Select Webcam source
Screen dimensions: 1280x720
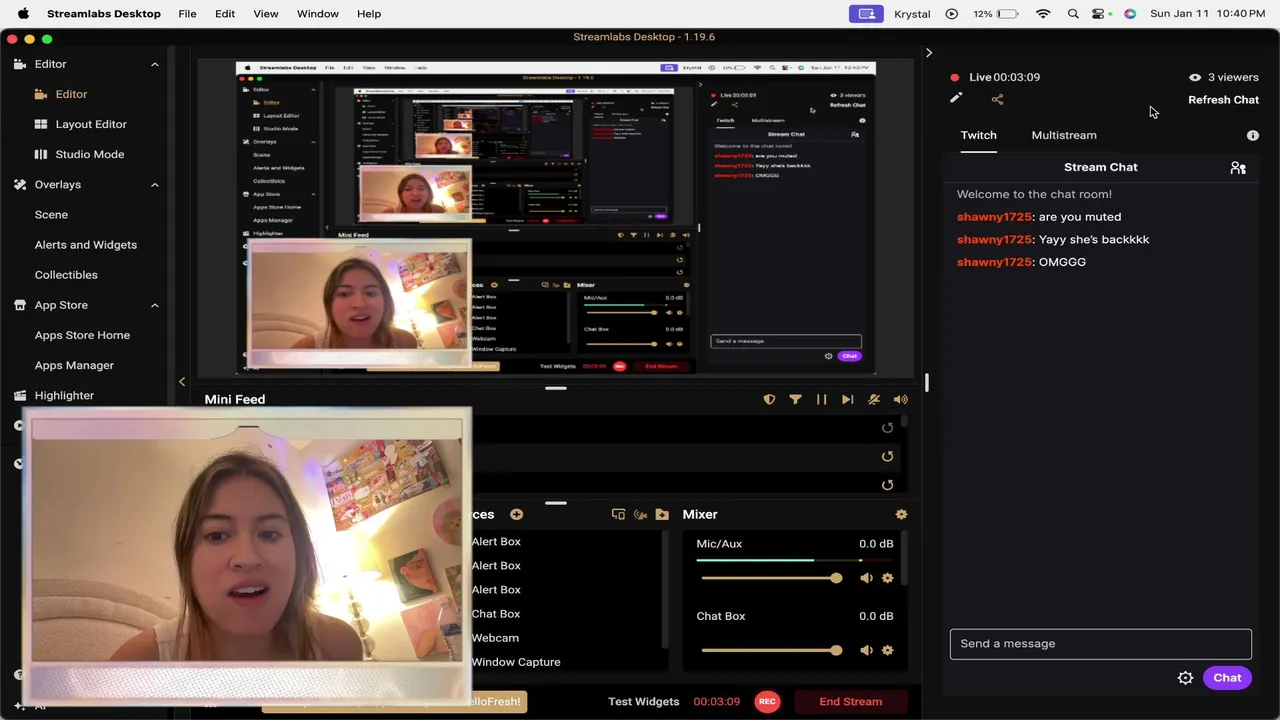coord(495,638)
